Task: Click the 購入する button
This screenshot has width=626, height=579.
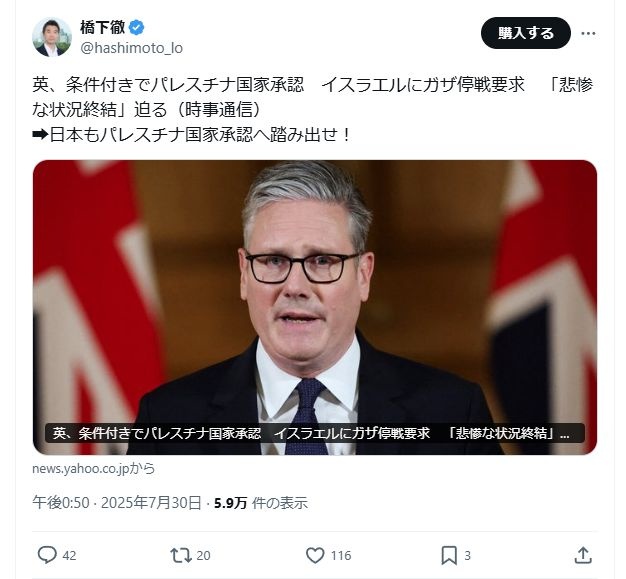Action: click(526, 33)
